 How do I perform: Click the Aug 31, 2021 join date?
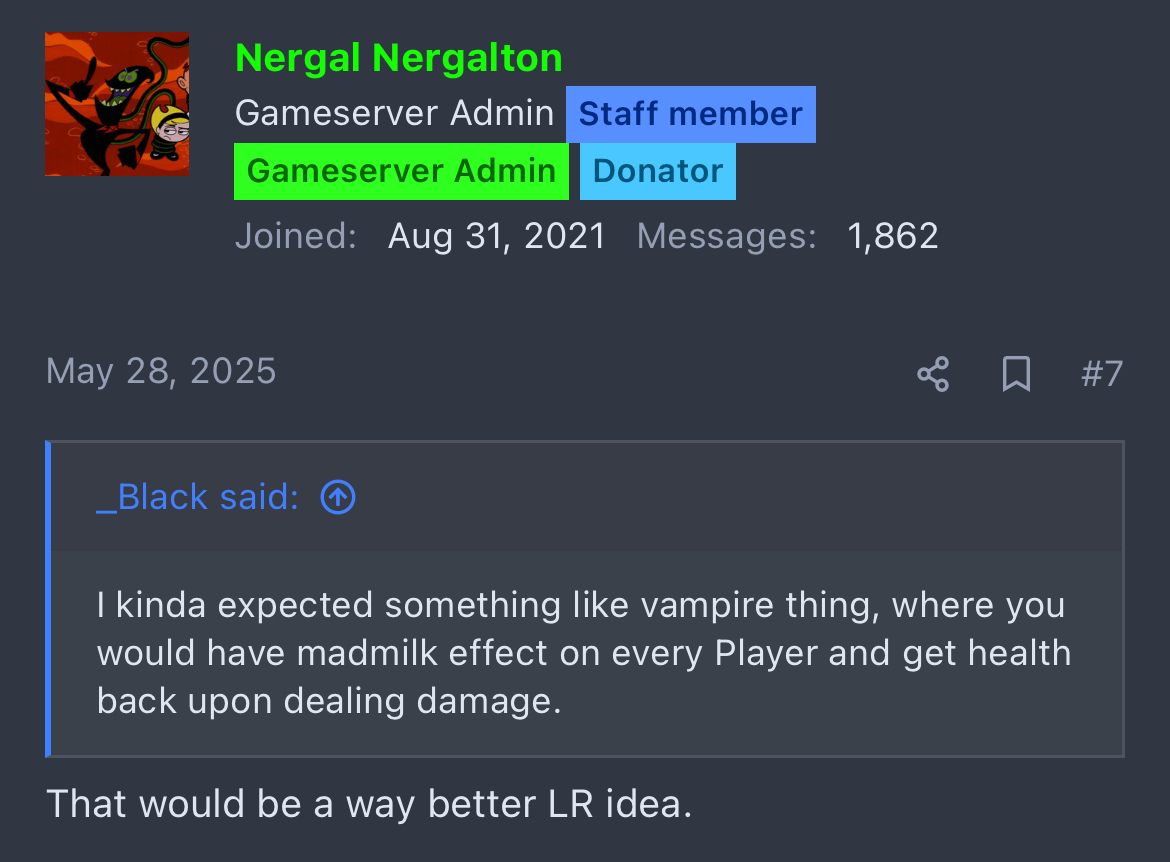(x=497, y=236)
